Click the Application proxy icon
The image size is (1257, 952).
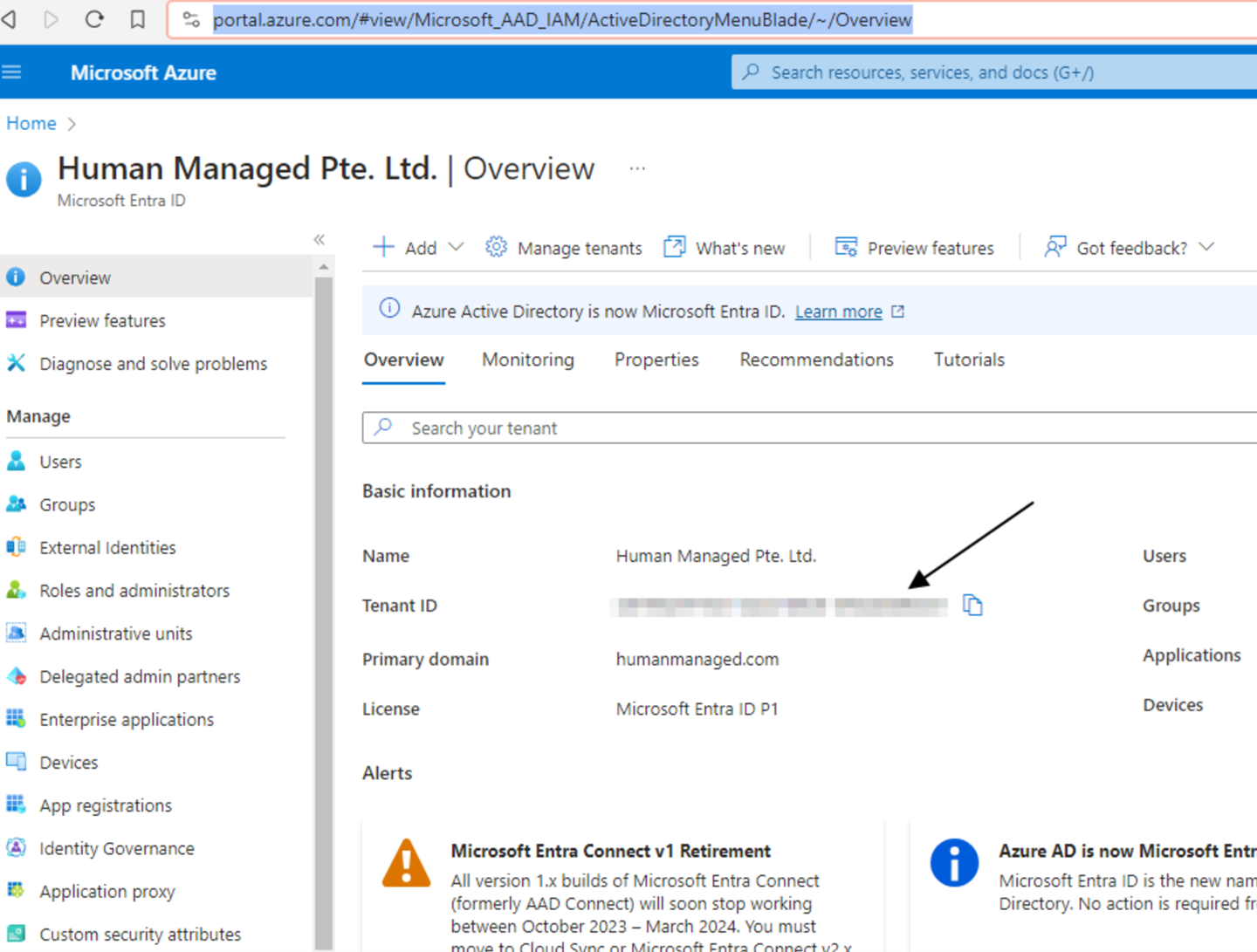tap(16, 890)
